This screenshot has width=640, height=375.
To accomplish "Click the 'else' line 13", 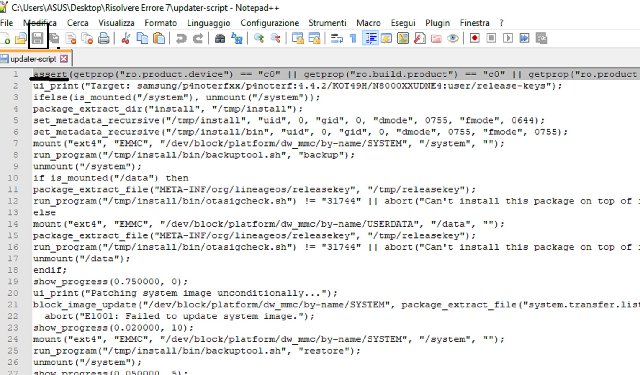I will point(44,213).
